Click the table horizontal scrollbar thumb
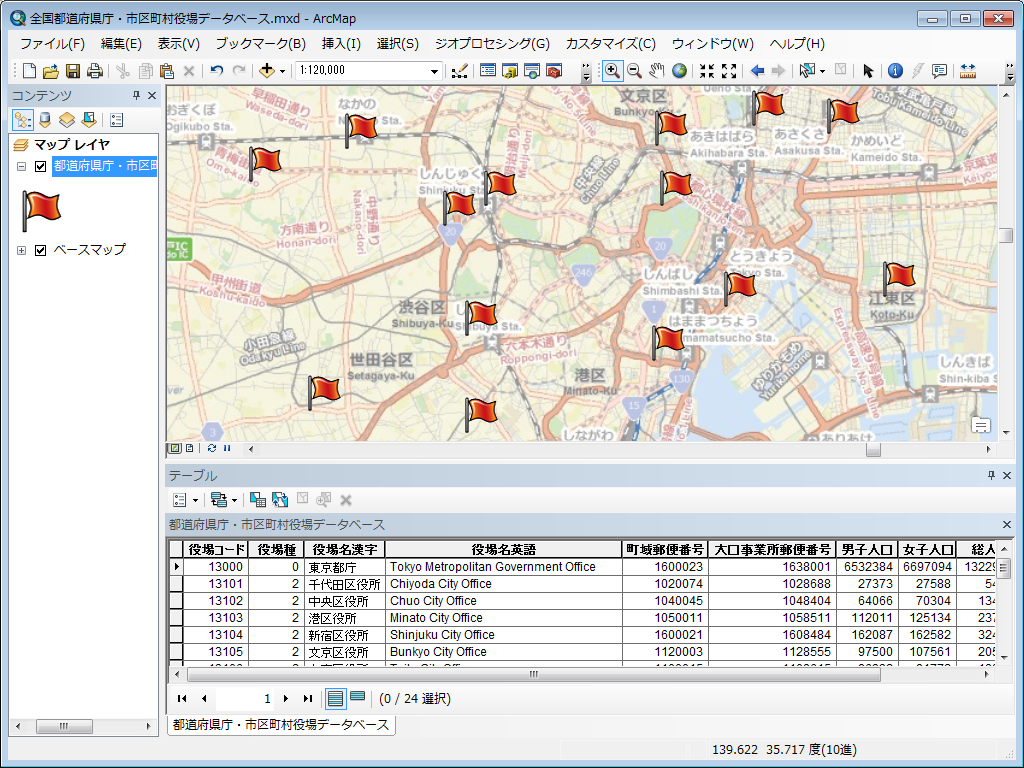Image resolution: width=1024 pixels, height=768 pixels. click(x=534, y=674)
